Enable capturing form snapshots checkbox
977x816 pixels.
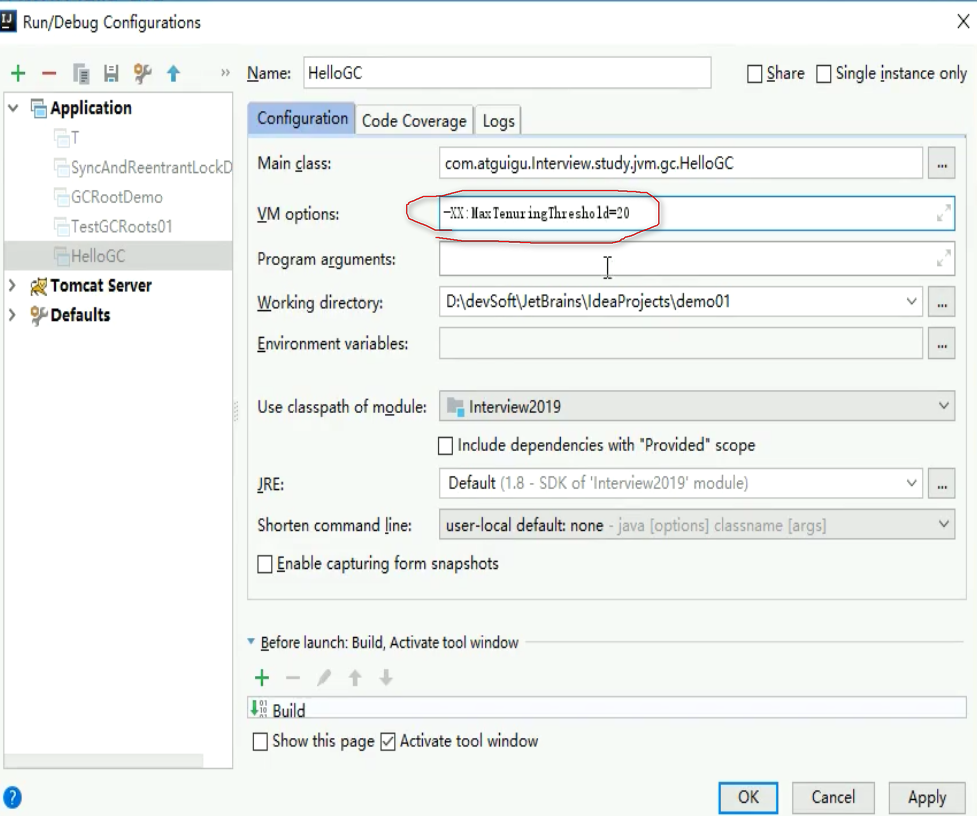[265, 564]
